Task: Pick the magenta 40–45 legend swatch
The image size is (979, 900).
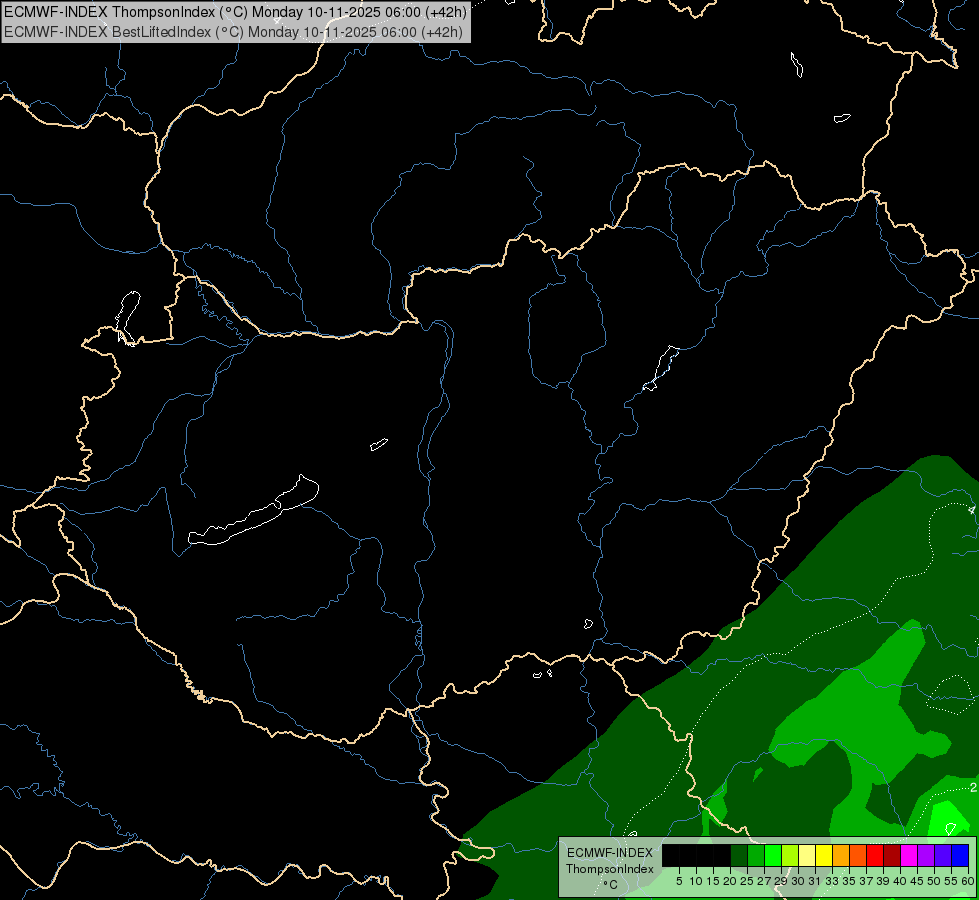Action: coord(909,855)
